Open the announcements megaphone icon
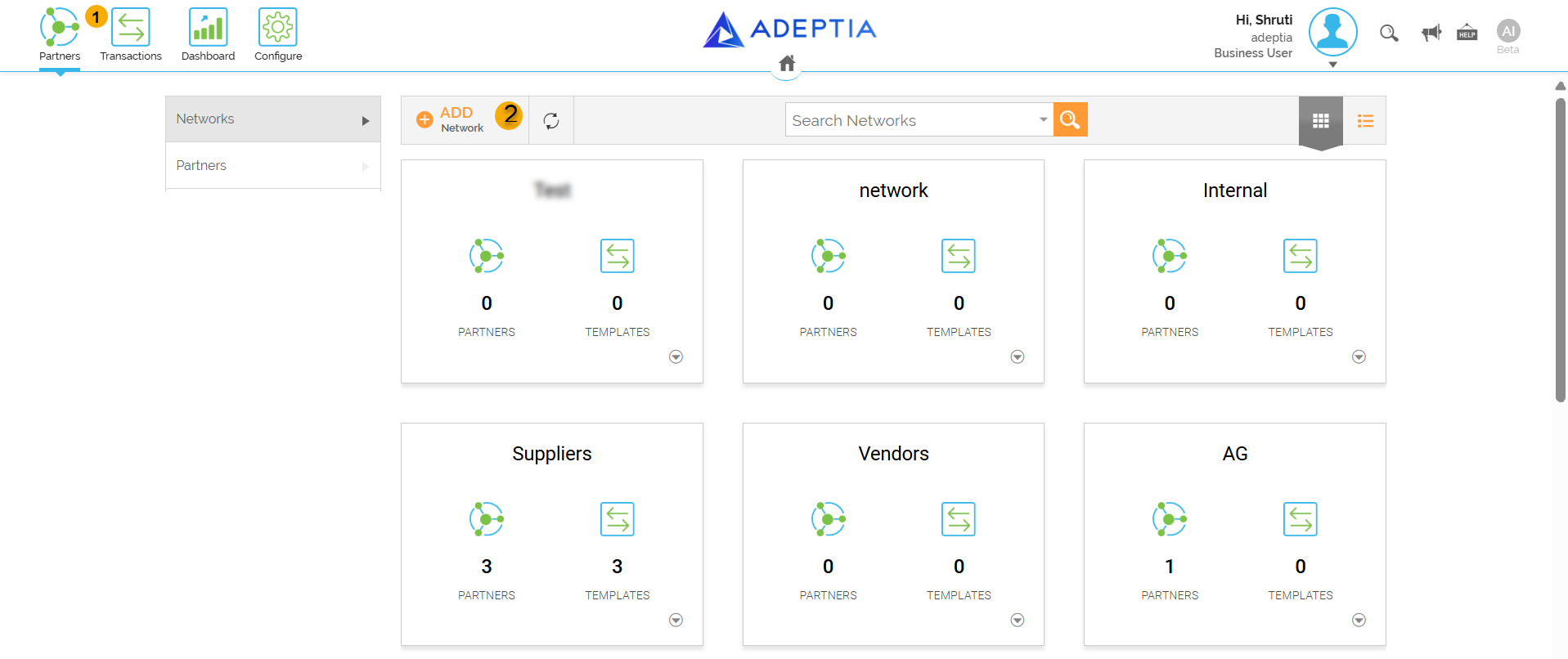 tap(1431, 33)
